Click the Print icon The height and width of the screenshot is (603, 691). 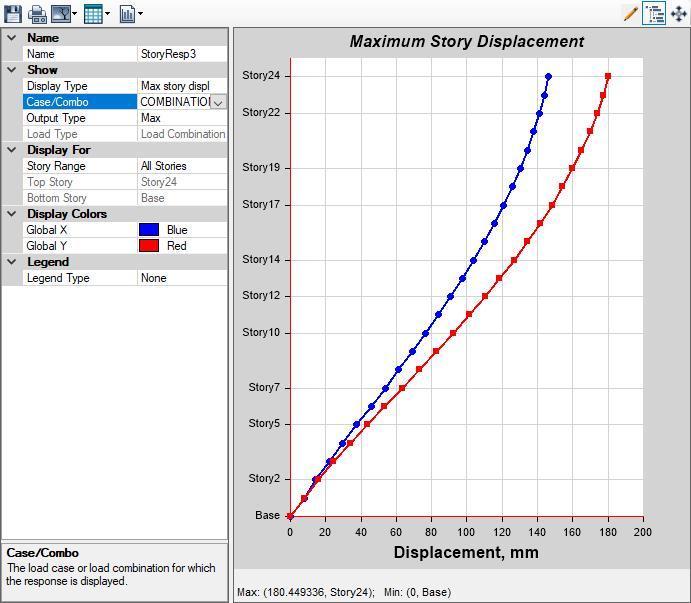coord(37,14)
